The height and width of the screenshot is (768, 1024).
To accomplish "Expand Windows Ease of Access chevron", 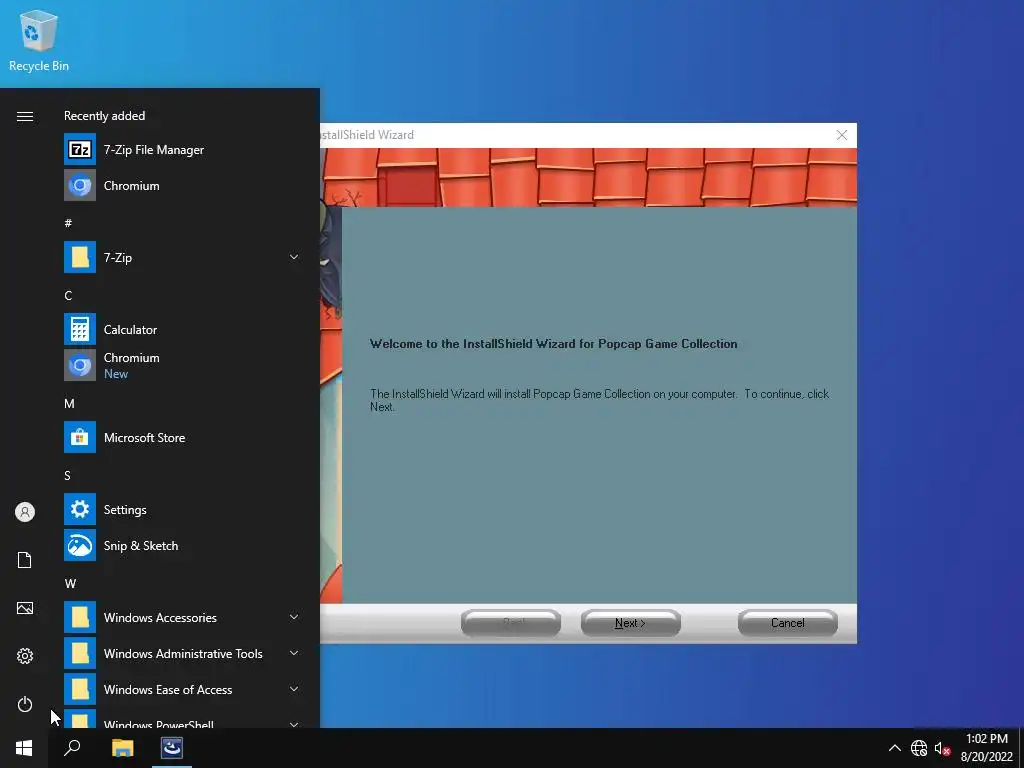I will click(294, 689).
